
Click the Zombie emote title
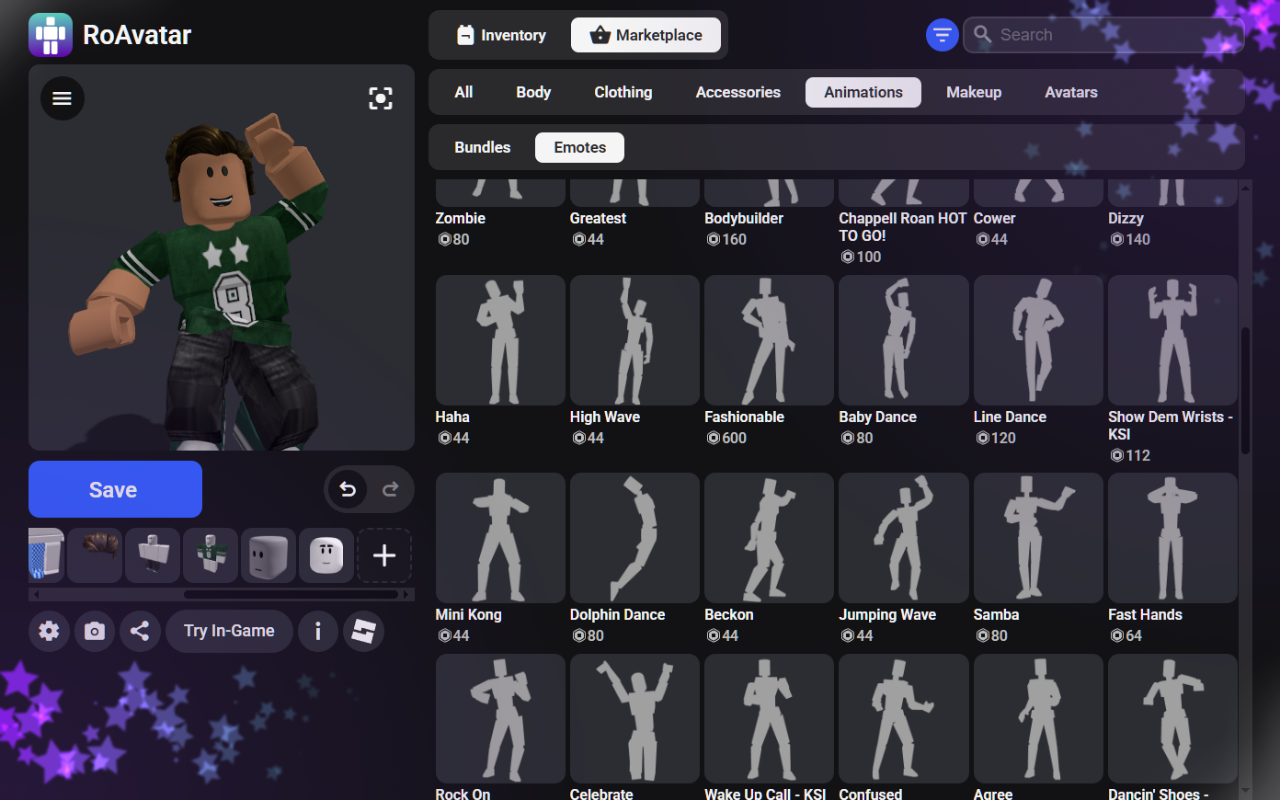pos(460,218)
